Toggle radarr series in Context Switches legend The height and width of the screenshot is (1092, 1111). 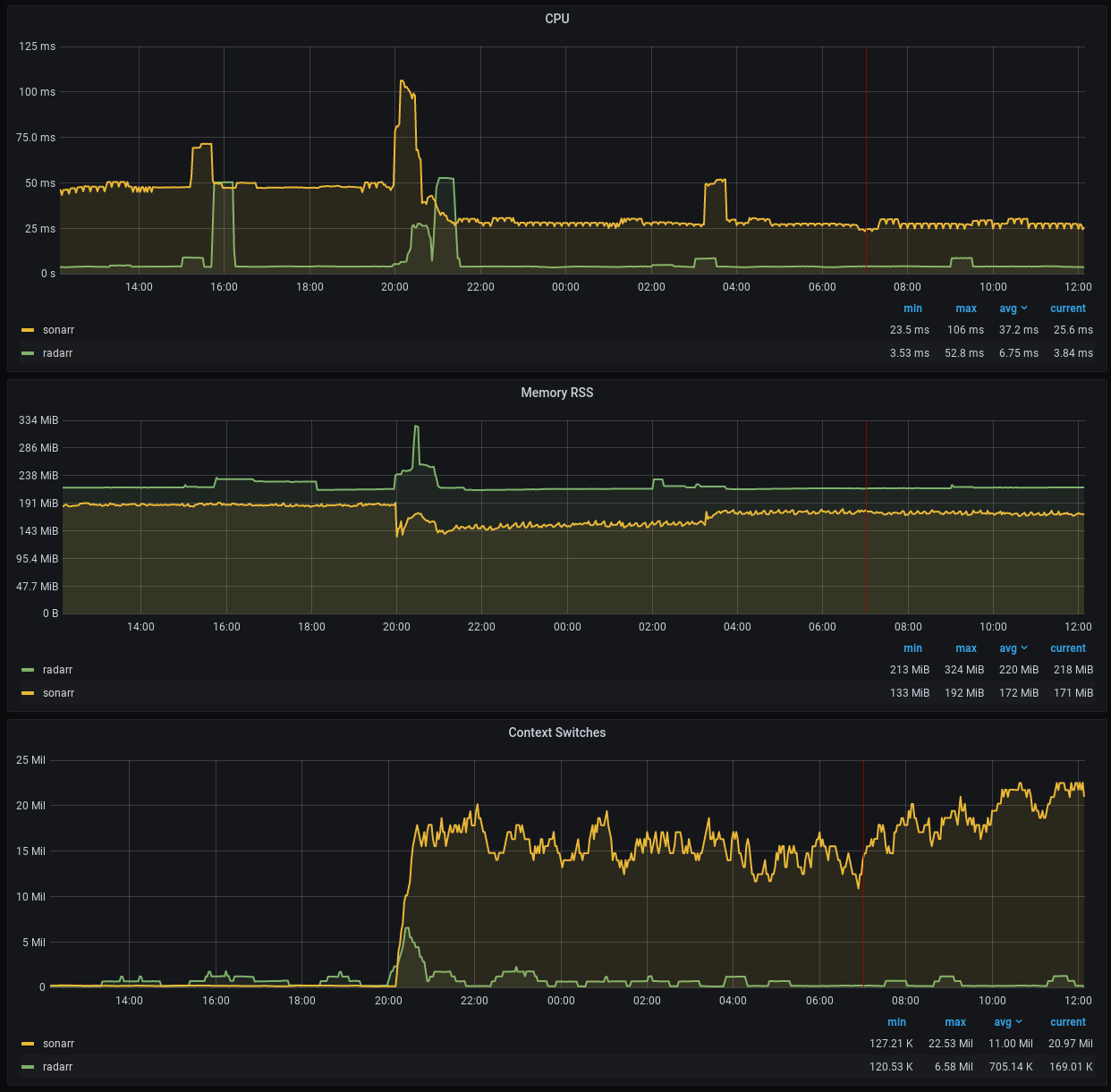pos(57,1067)
